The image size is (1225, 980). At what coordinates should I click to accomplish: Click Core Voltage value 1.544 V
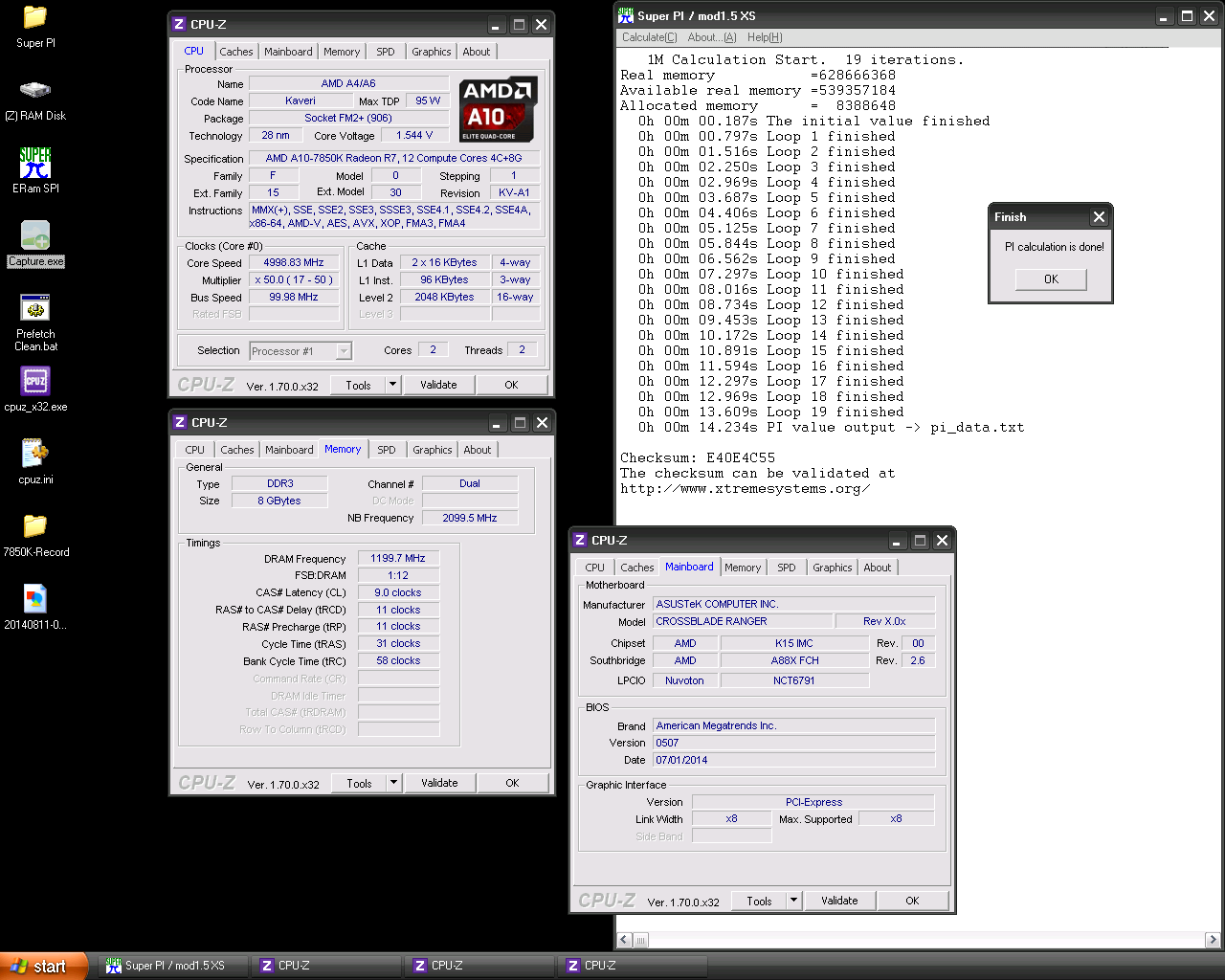tap(414, 135)
